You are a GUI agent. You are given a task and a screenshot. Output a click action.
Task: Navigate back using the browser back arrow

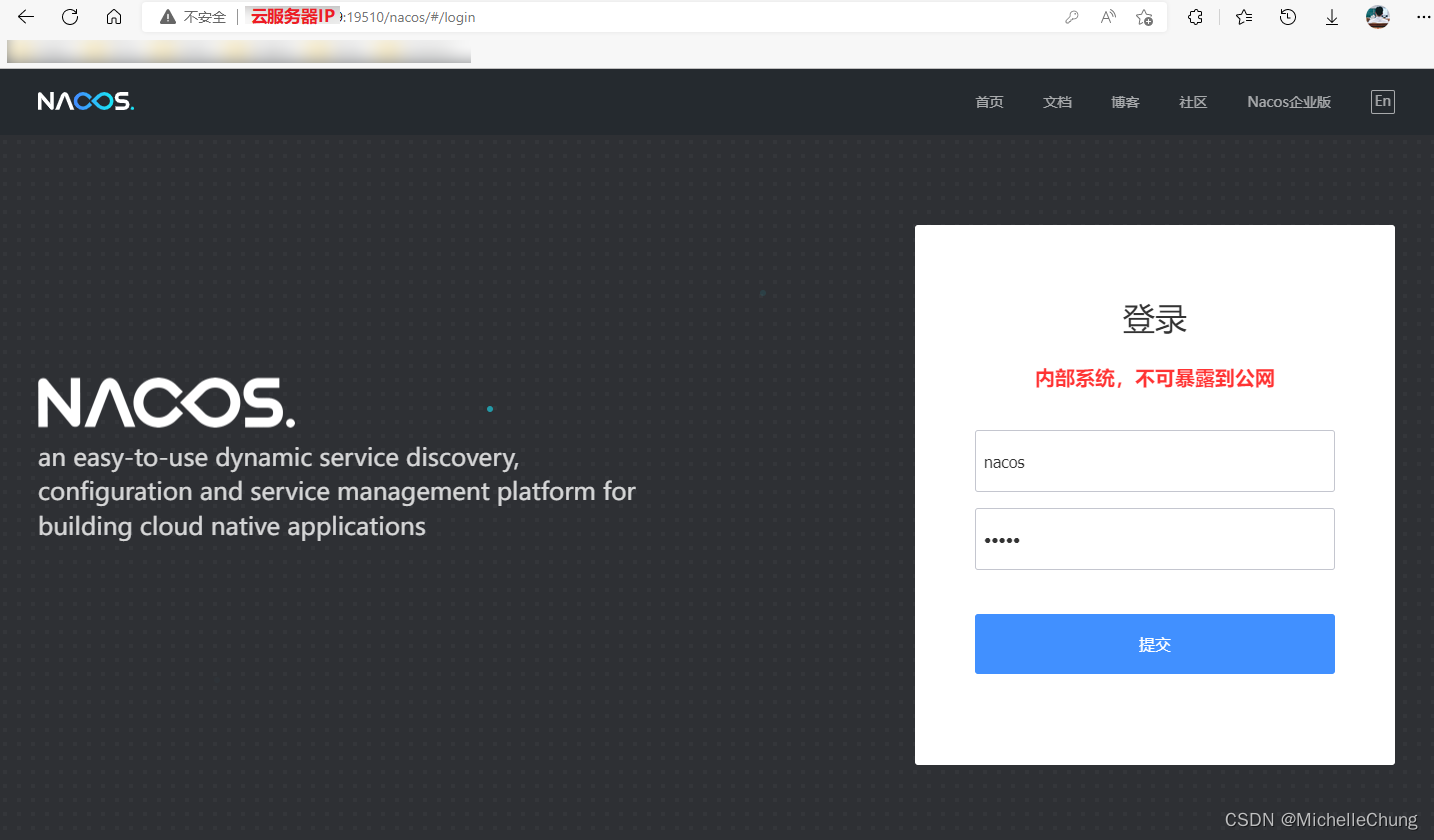[x=24, y=17]
